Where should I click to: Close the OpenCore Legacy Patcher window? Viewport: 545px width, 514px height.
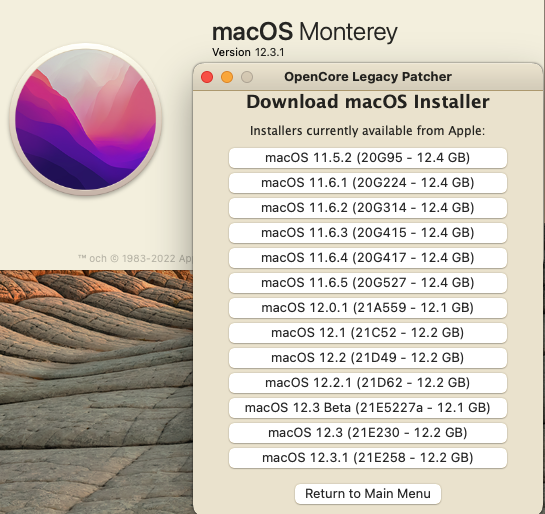pos(207,77)
